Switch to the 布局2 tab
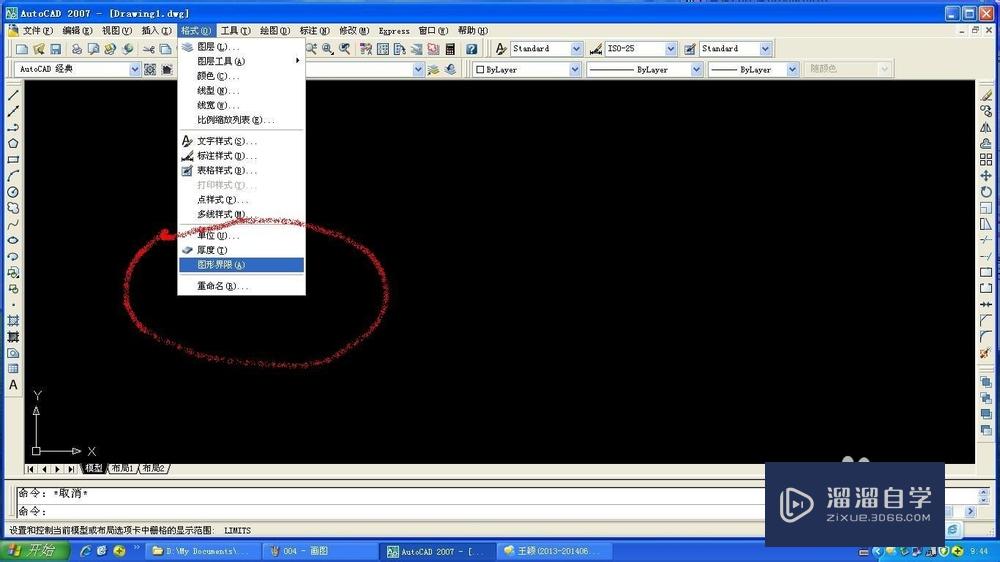The height and width of the screenshot is (562, 1000). (154, 468)
